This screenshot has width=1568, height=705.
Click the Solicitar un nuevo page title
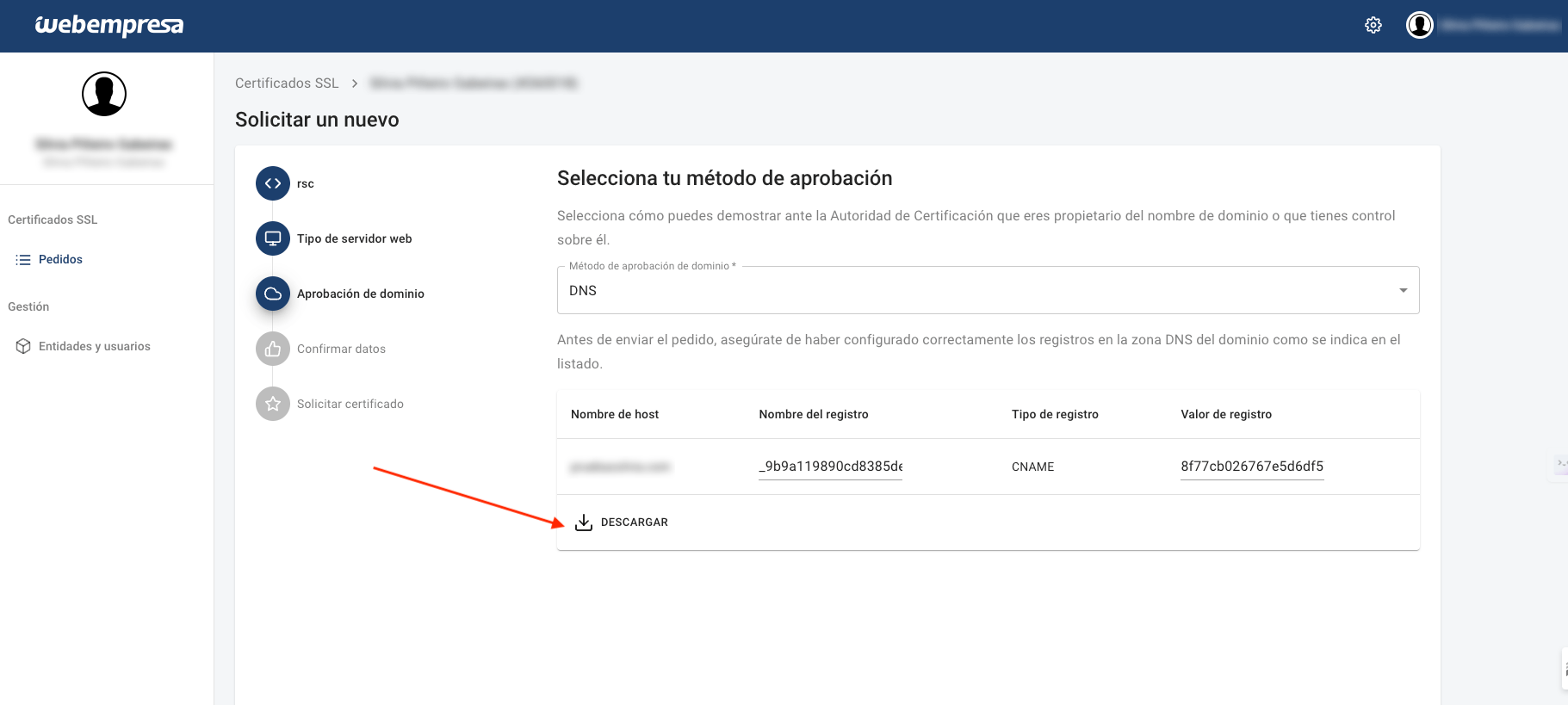point(317,120)
